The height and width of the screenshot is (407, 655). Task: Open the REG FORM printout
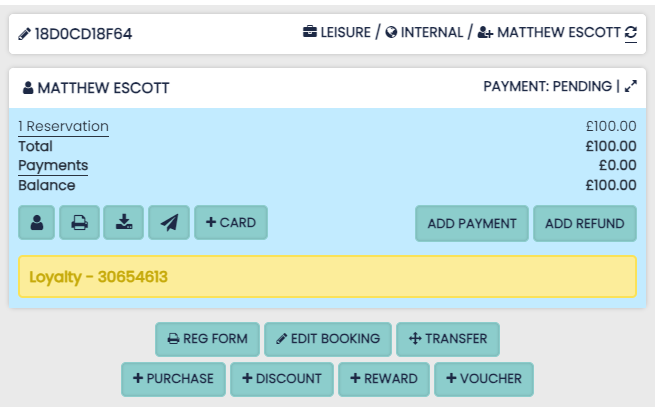(x=207, y=339)
